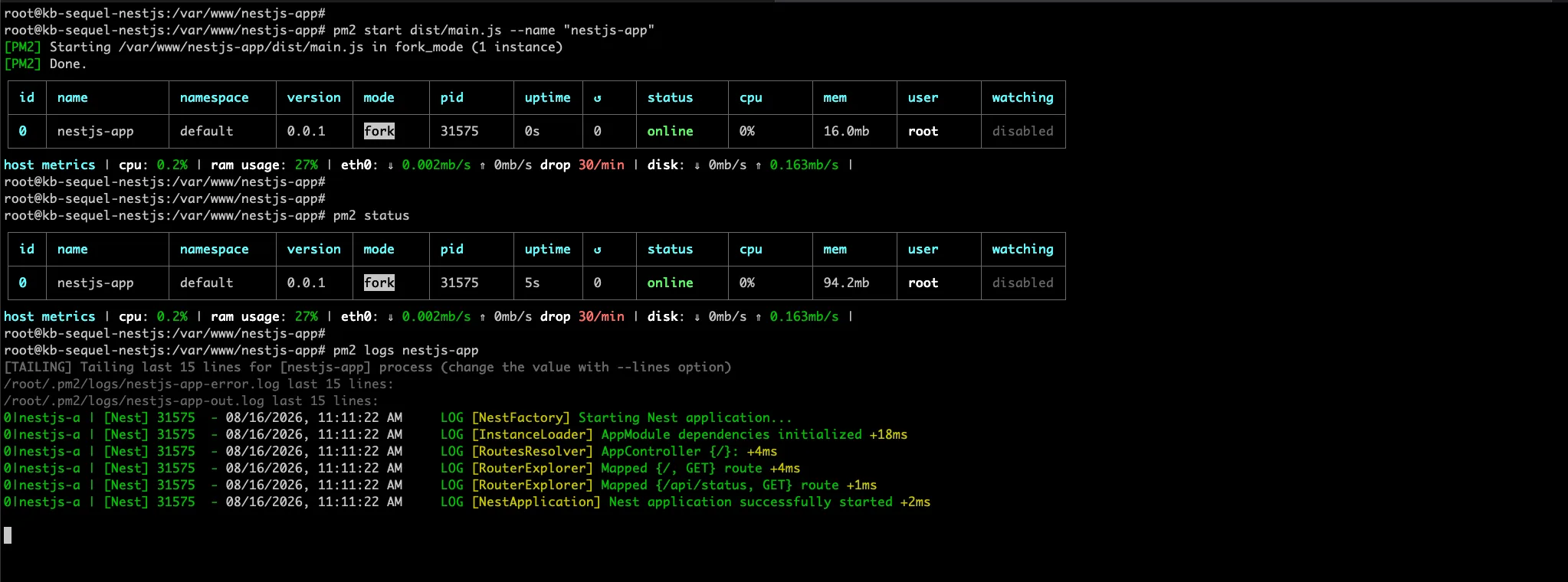Click 'Nest application successfully started' message

point(751,502)
